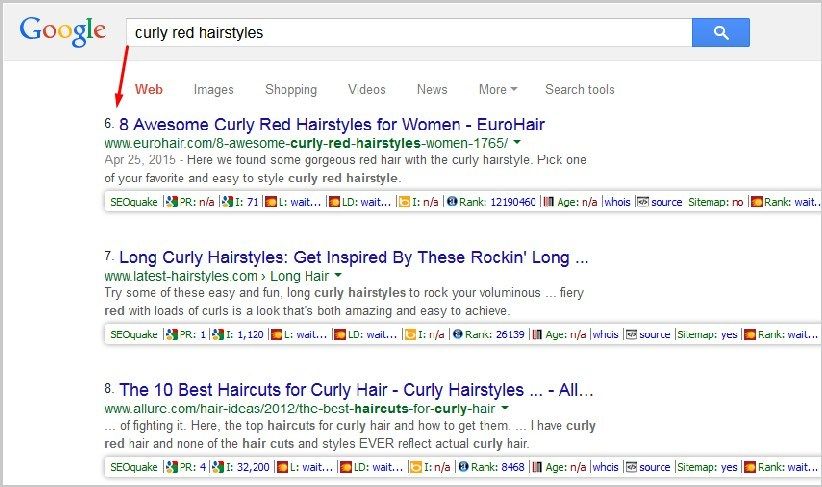Viewport: 822px width, 487px height.
Task: Open the Videos tab
Action: coord(367,90)
